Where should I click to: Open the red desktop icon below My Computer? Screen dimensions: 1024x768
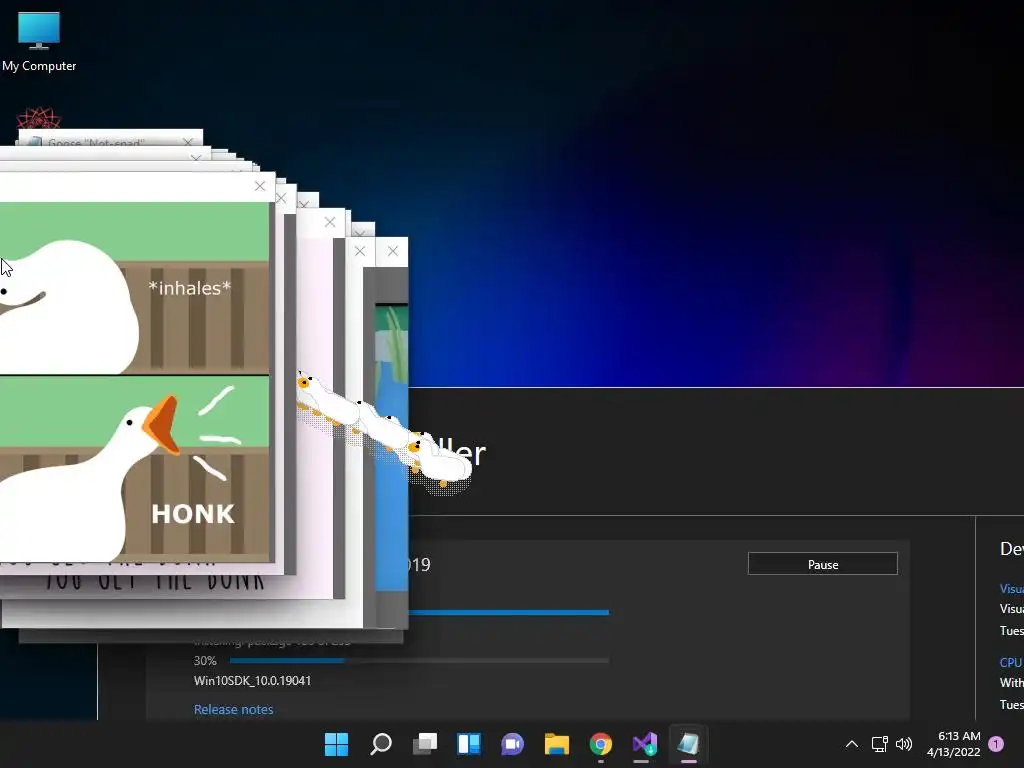39,119
